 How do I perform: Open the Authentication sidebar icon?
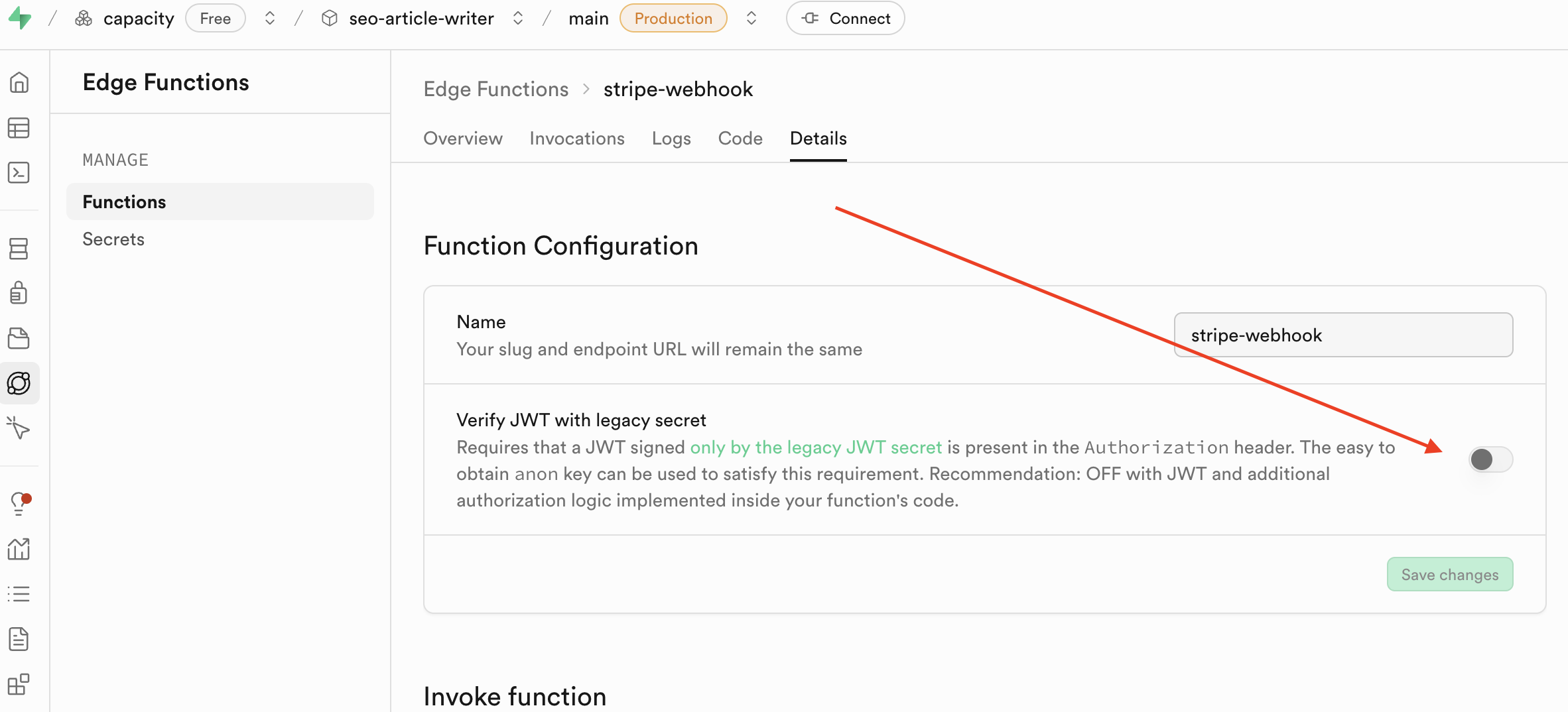(x=19, y=292)
